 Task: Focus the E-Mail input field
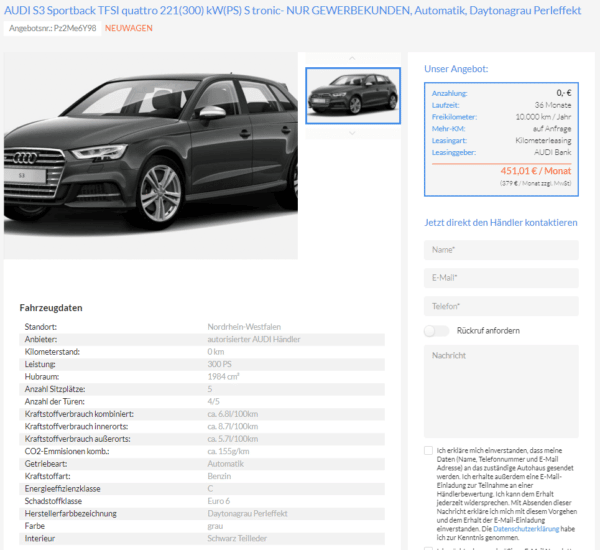tap(501, 278)
